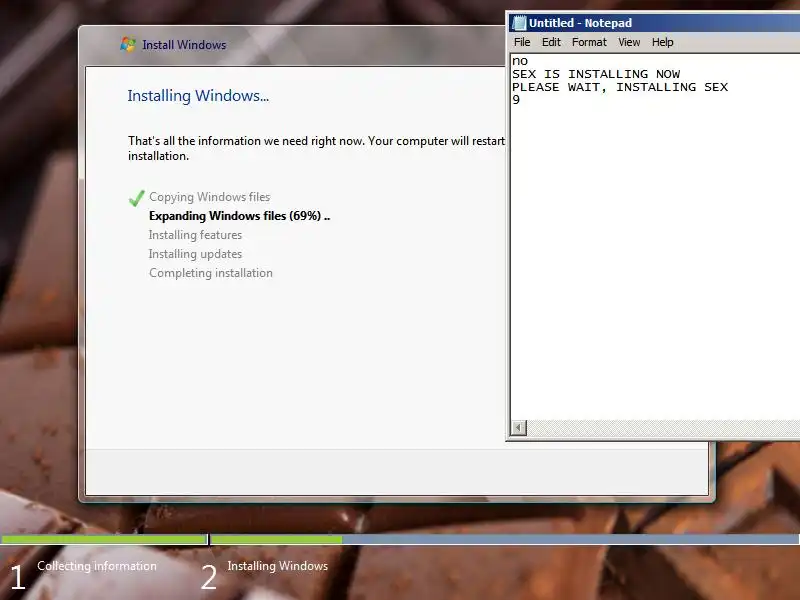Click the Windows flag icon in installer

point(128,44)
